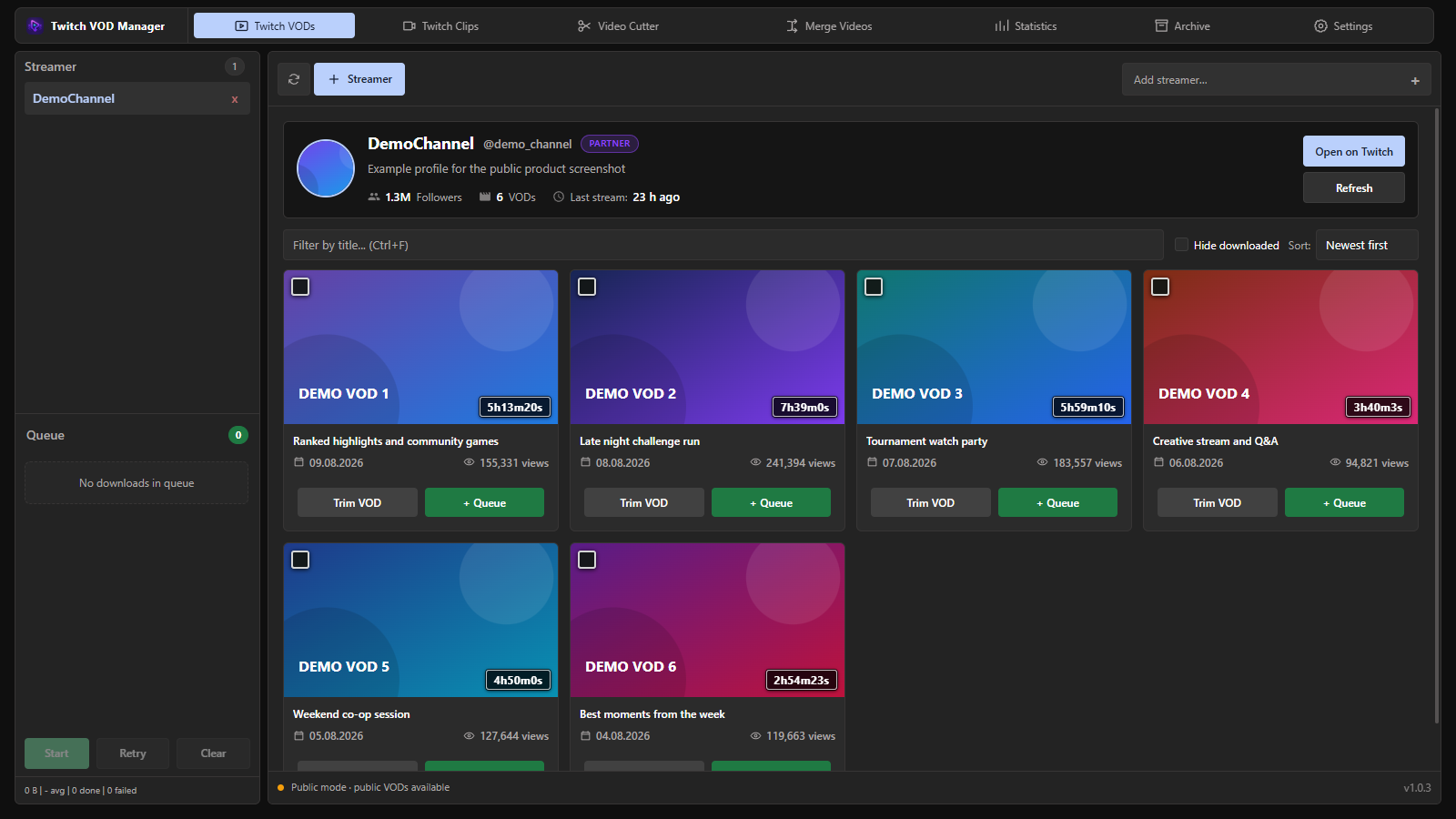Click the calendar icon next to 07.08.2026
The width and height of the screenshot is (1456, 819).
(872, 462)
